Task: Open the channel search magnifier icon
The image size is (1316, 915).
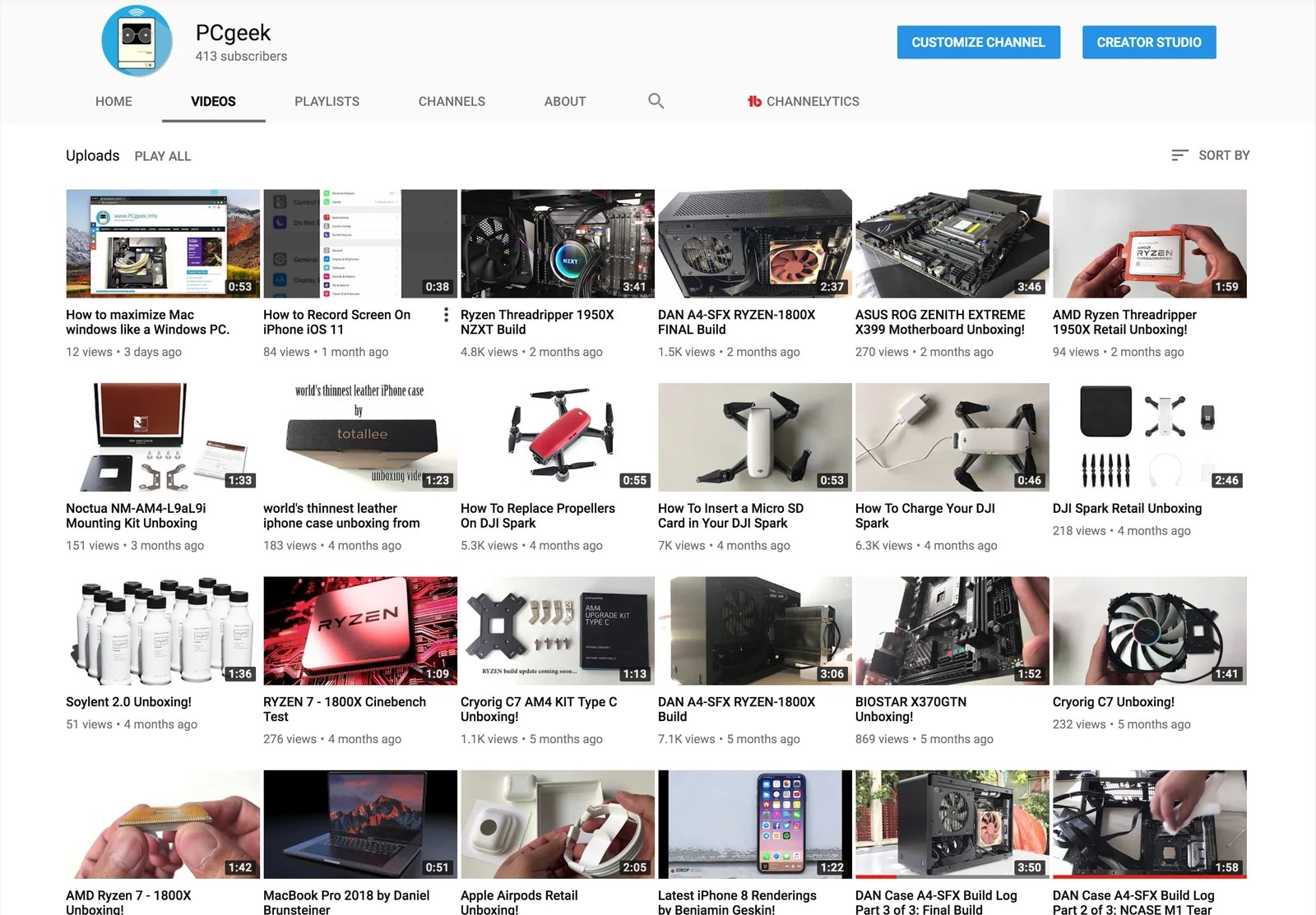Action: click(656, 101)
